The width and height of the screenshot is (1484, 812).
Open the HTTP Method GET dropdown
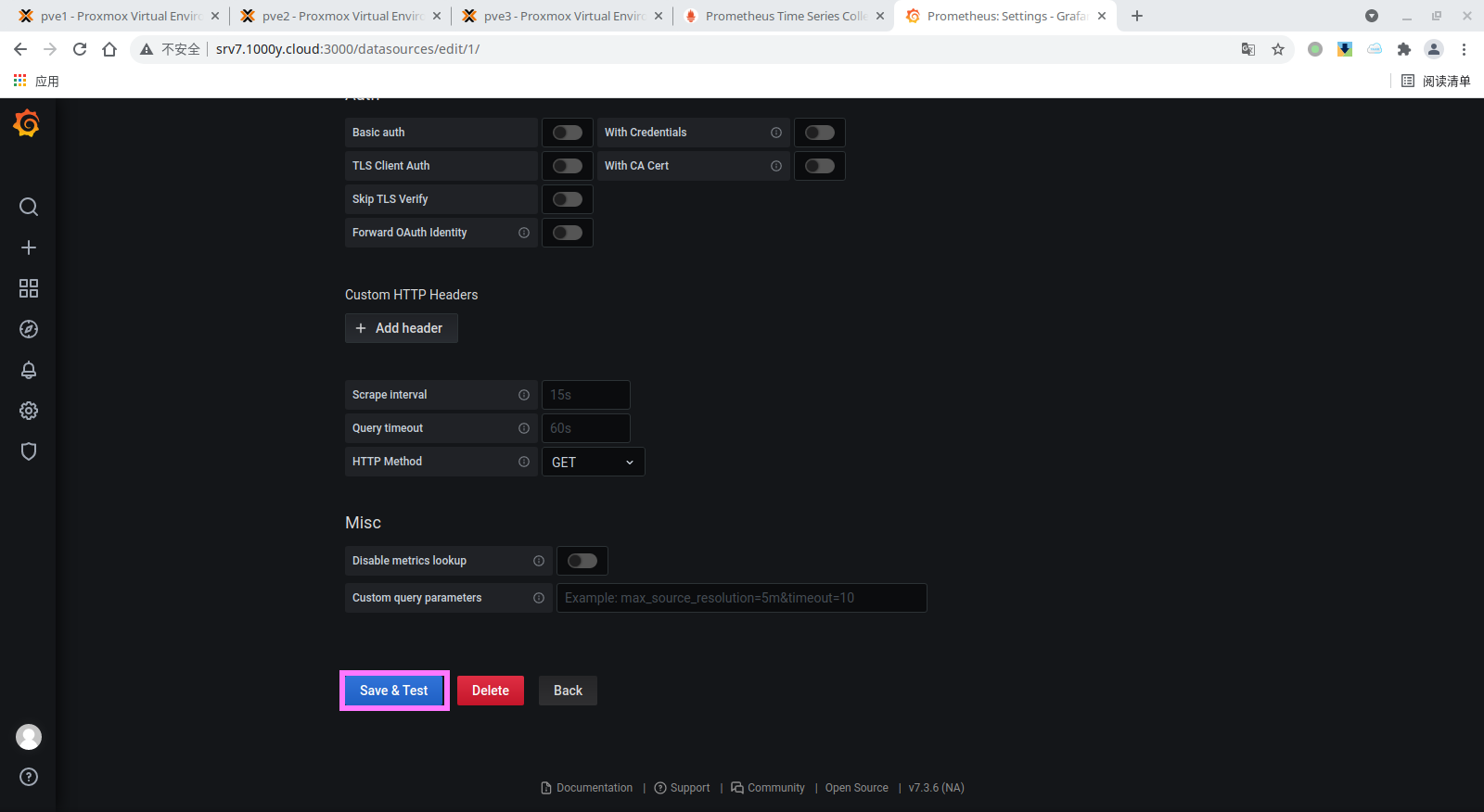coord(593,462)
